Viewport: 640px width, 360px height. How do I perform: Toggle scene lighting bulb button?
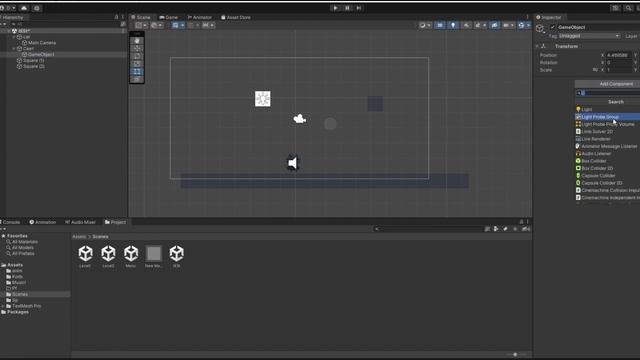point(453,25)
